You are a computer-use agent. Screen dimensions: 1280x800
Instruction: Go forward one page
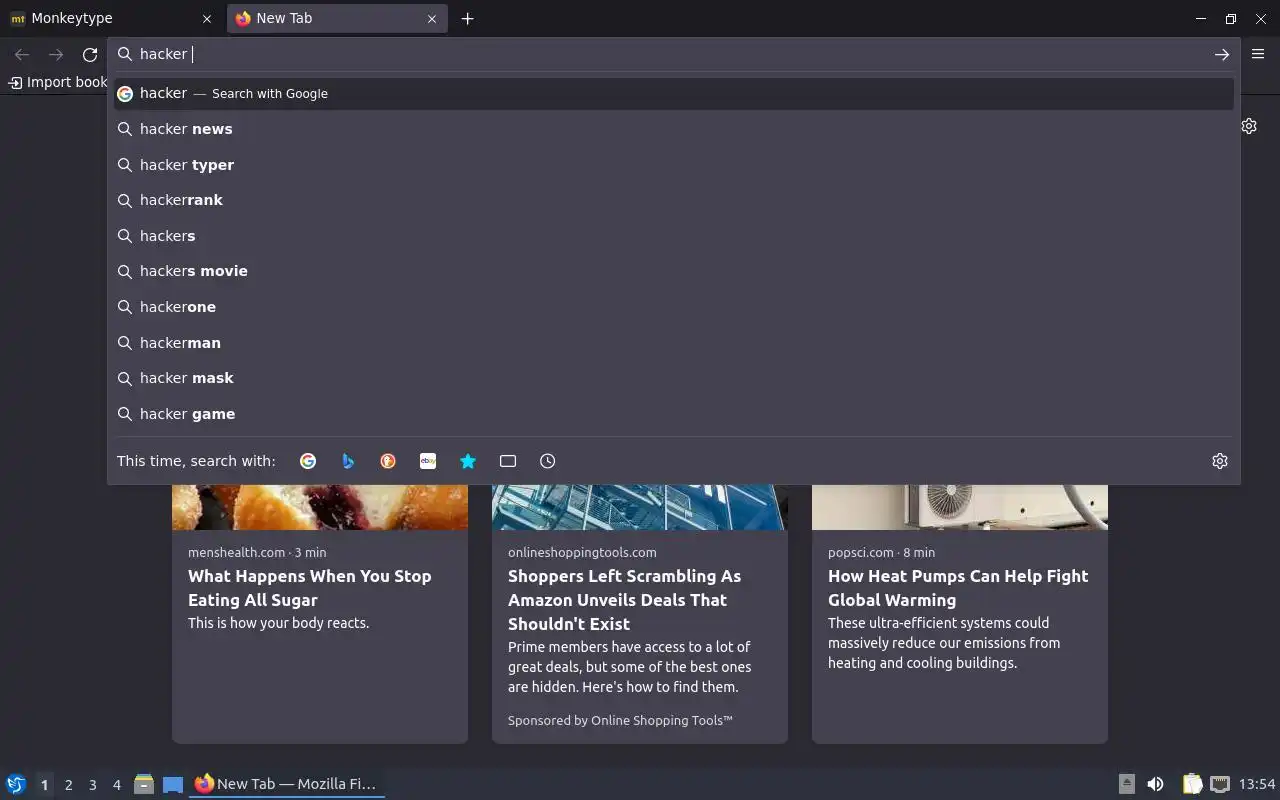click(x=56, y=54)
